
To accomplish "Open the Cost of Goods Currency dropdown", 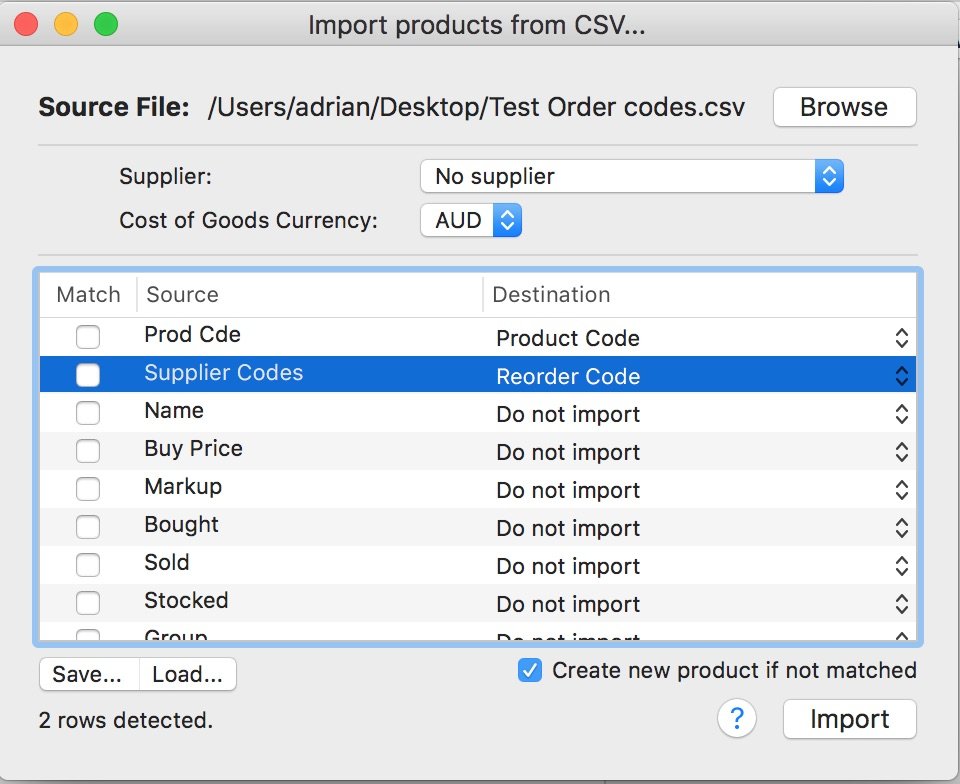I will (471, 220).
